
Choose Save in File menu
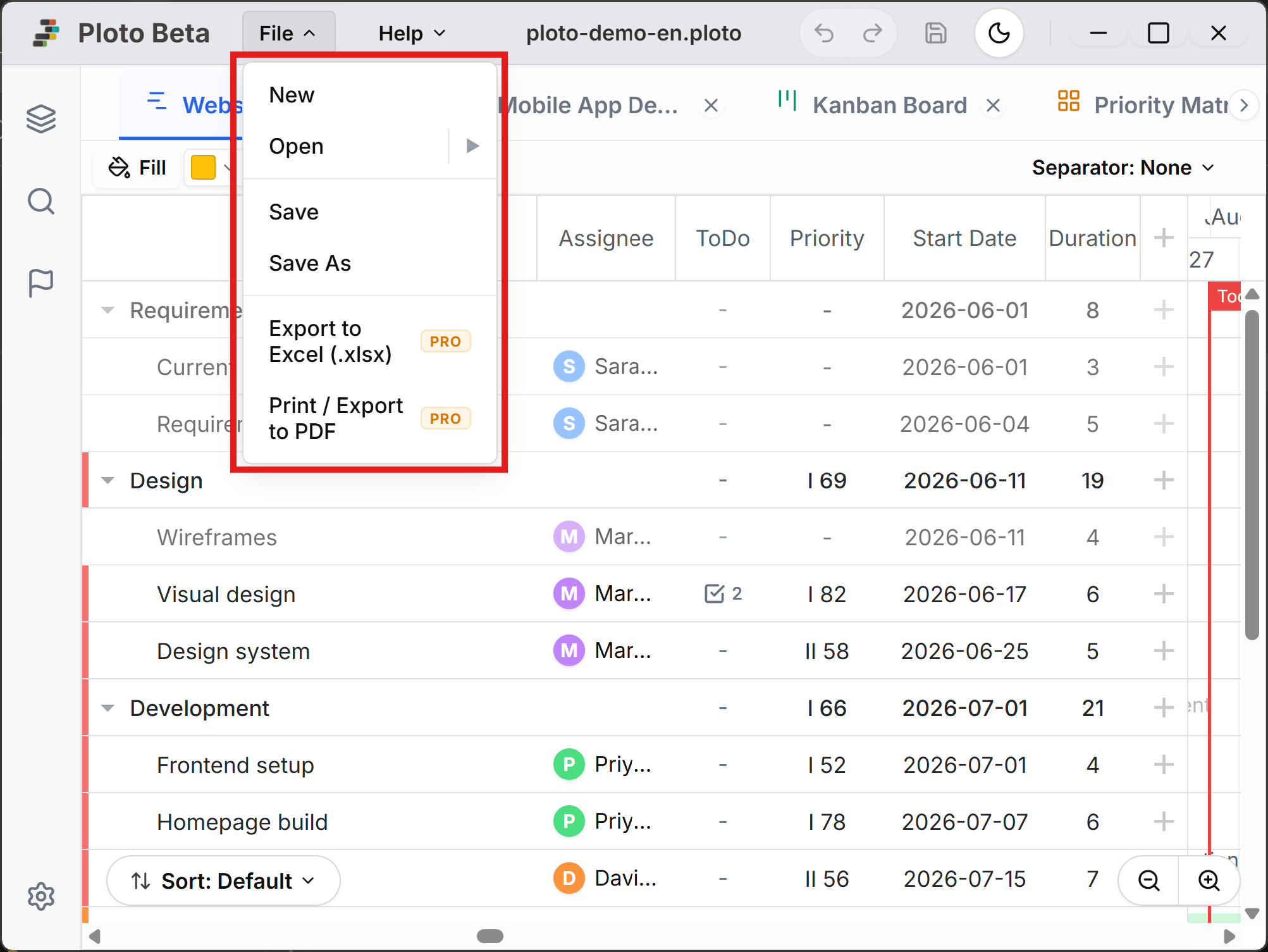pyautogui.click(x=370, y=212)
